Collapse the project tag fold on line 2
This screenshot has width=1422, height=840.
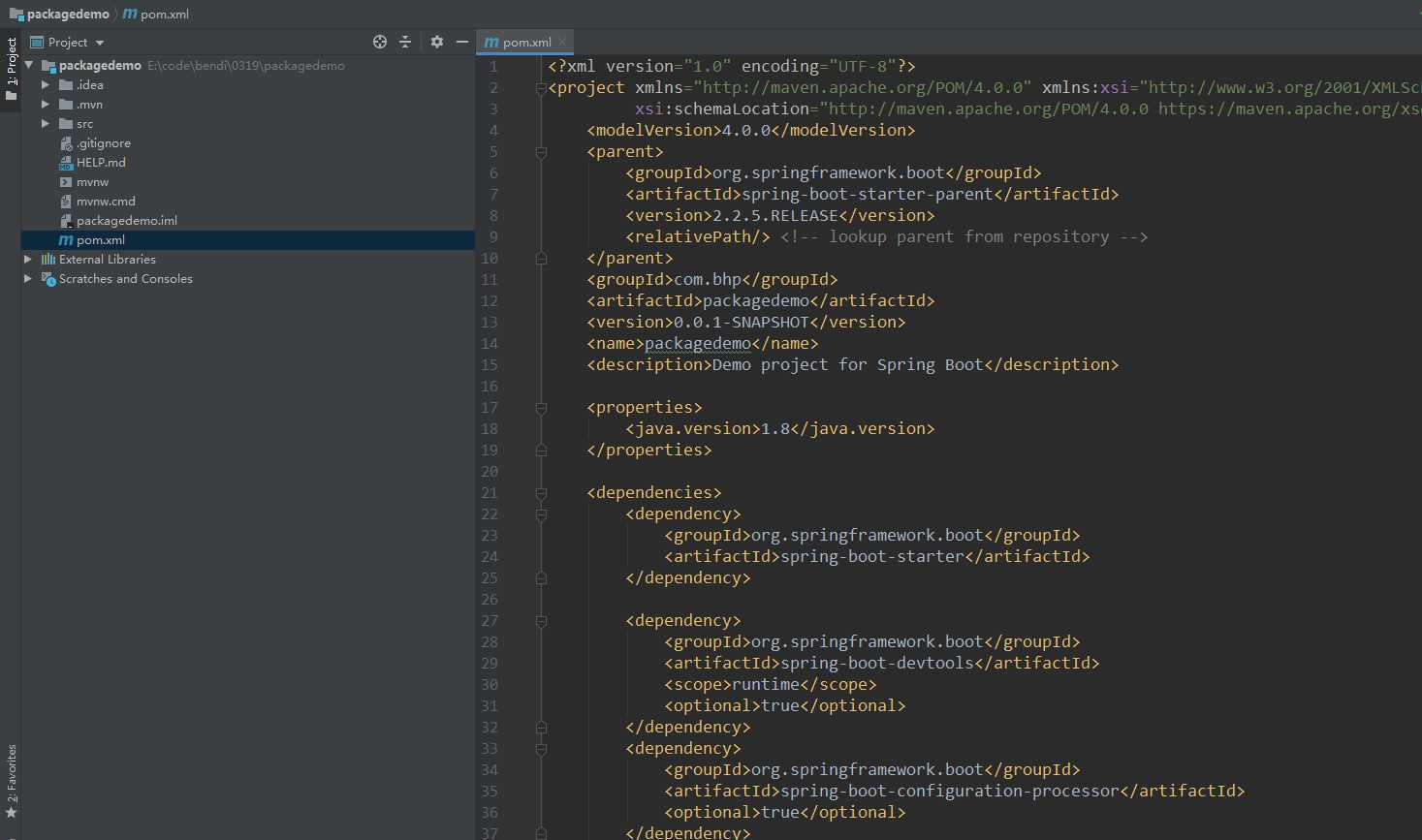[541, 88]
